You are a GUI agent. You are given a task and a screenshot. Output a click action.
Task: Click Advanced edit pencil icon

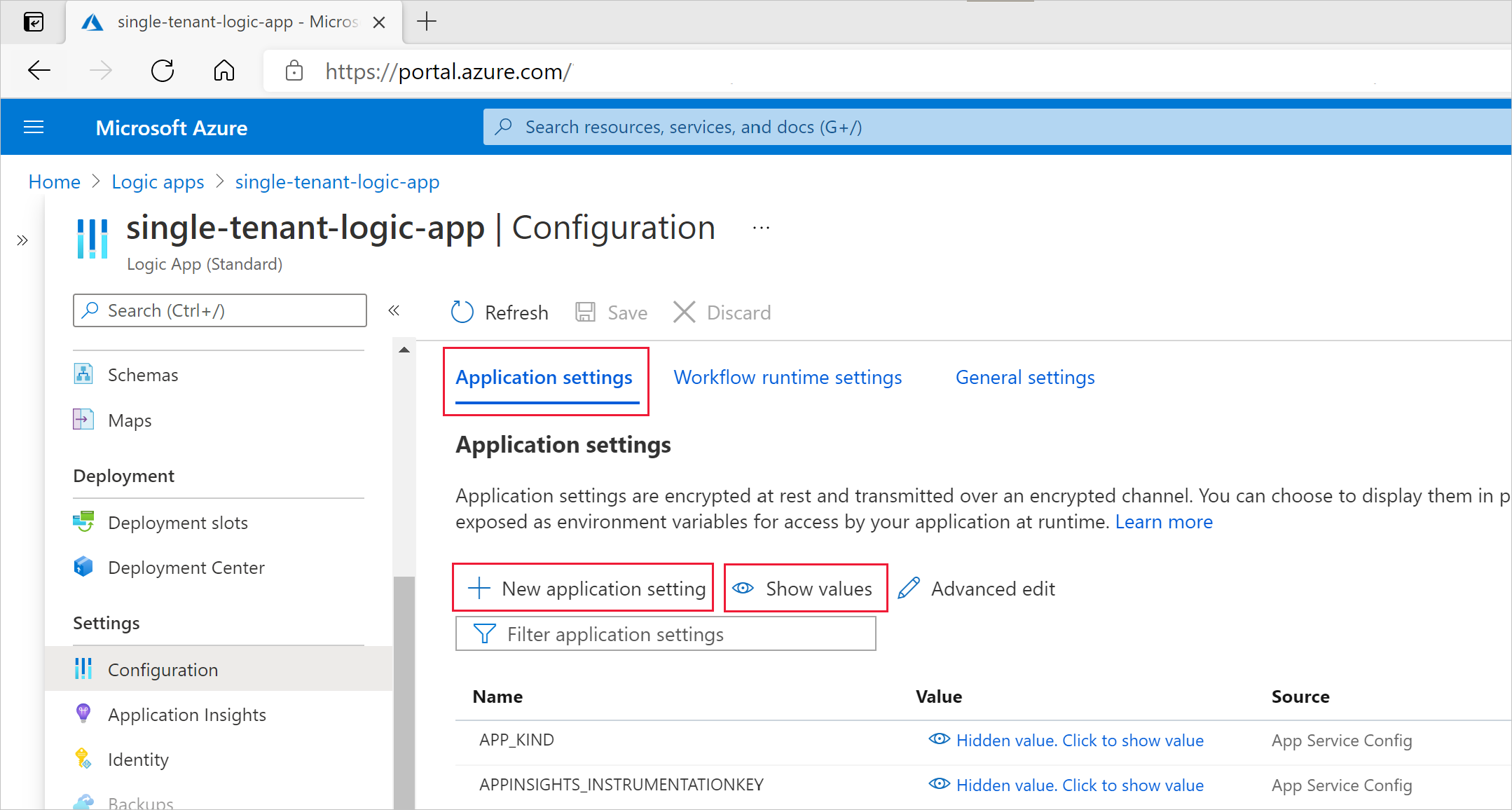point(909,589)
